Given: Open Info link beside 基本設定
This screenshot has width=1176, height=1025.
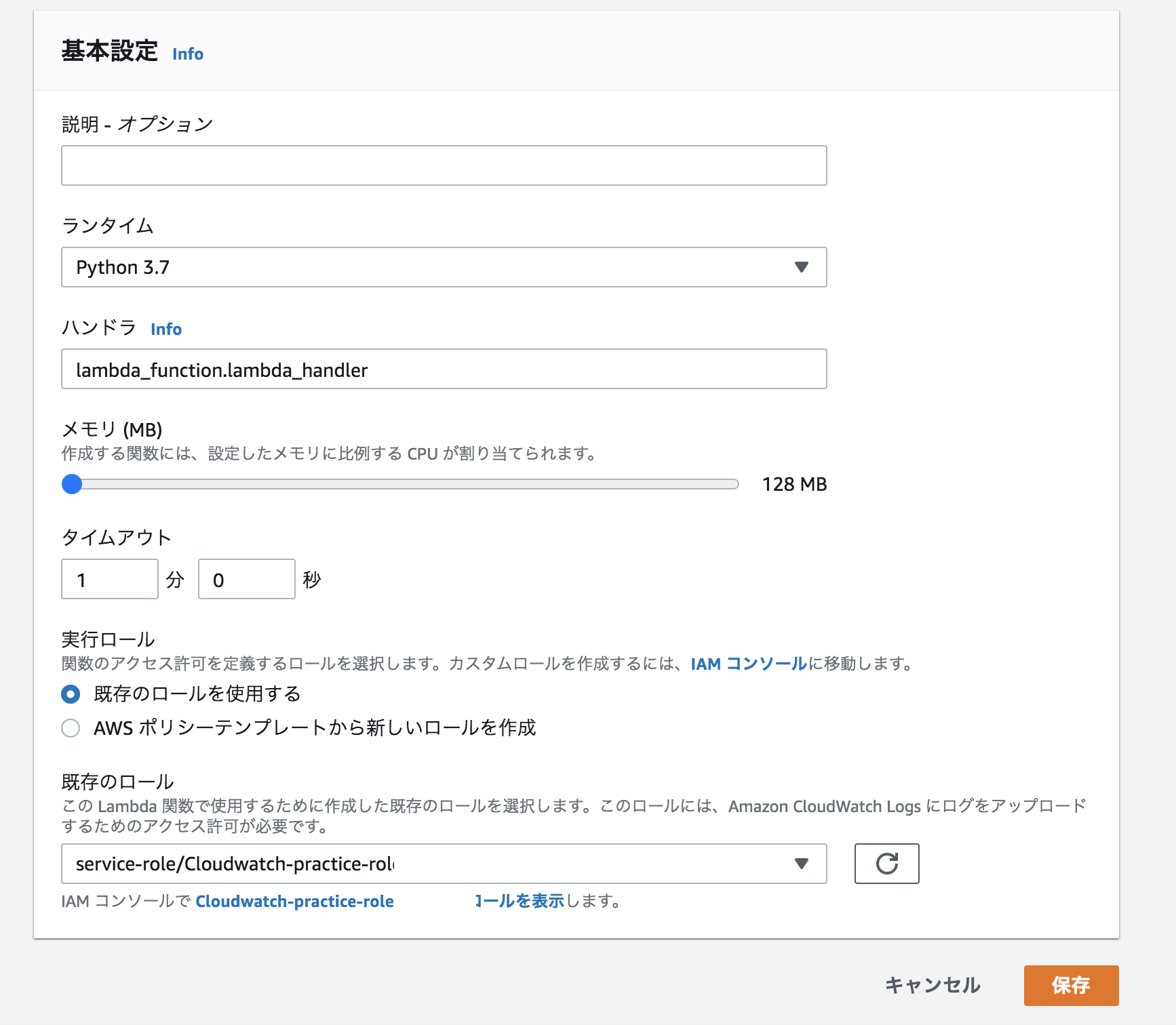Looking at the screenshot, I should [x=187, y=54].
